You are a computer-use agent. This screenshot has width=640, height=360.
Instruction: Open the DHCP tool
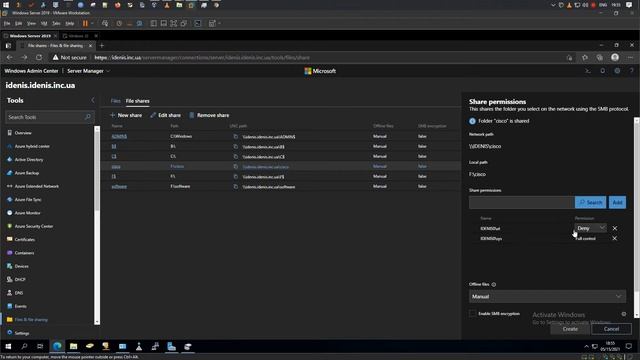[x=20, y=280]
